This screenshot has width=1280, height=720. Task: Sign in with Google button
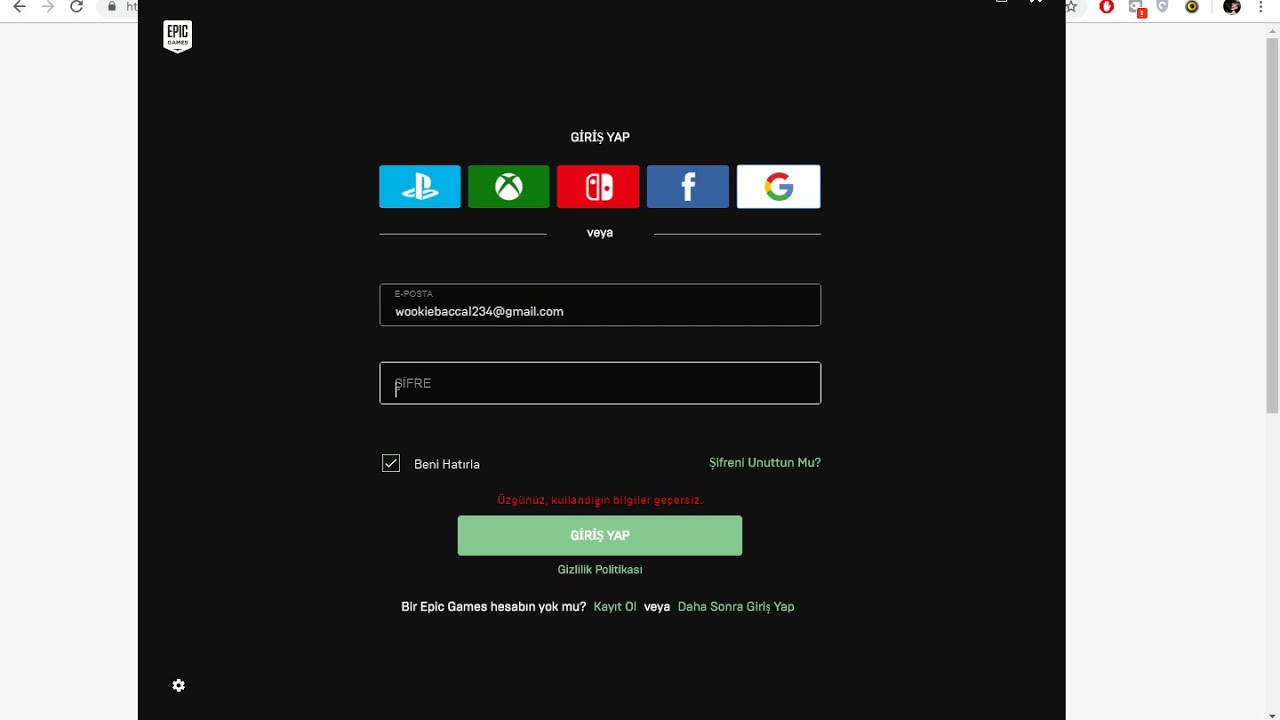click(779, 187)
